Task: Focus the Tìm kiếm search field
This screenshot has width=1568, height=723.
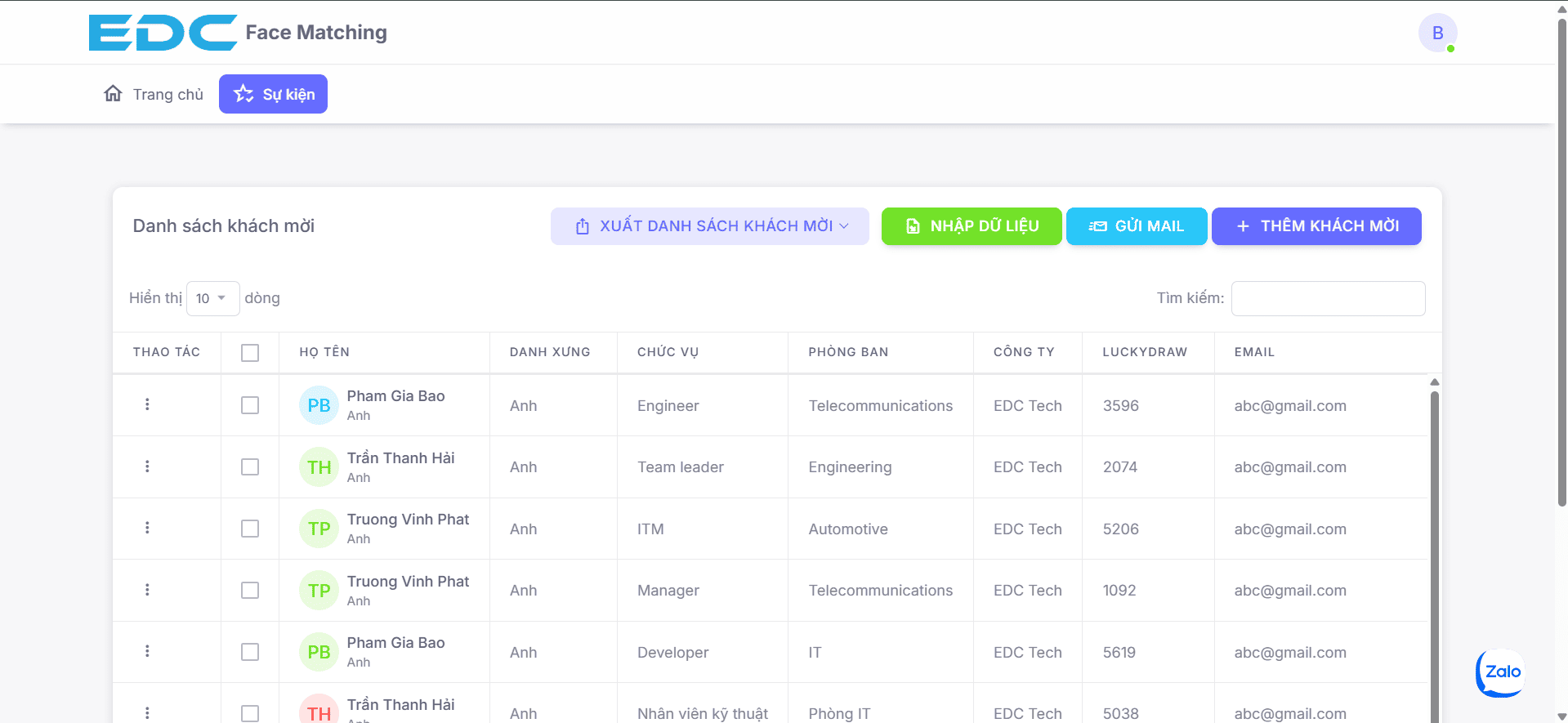Action: pyautogui.click(x=1328, y=298)
